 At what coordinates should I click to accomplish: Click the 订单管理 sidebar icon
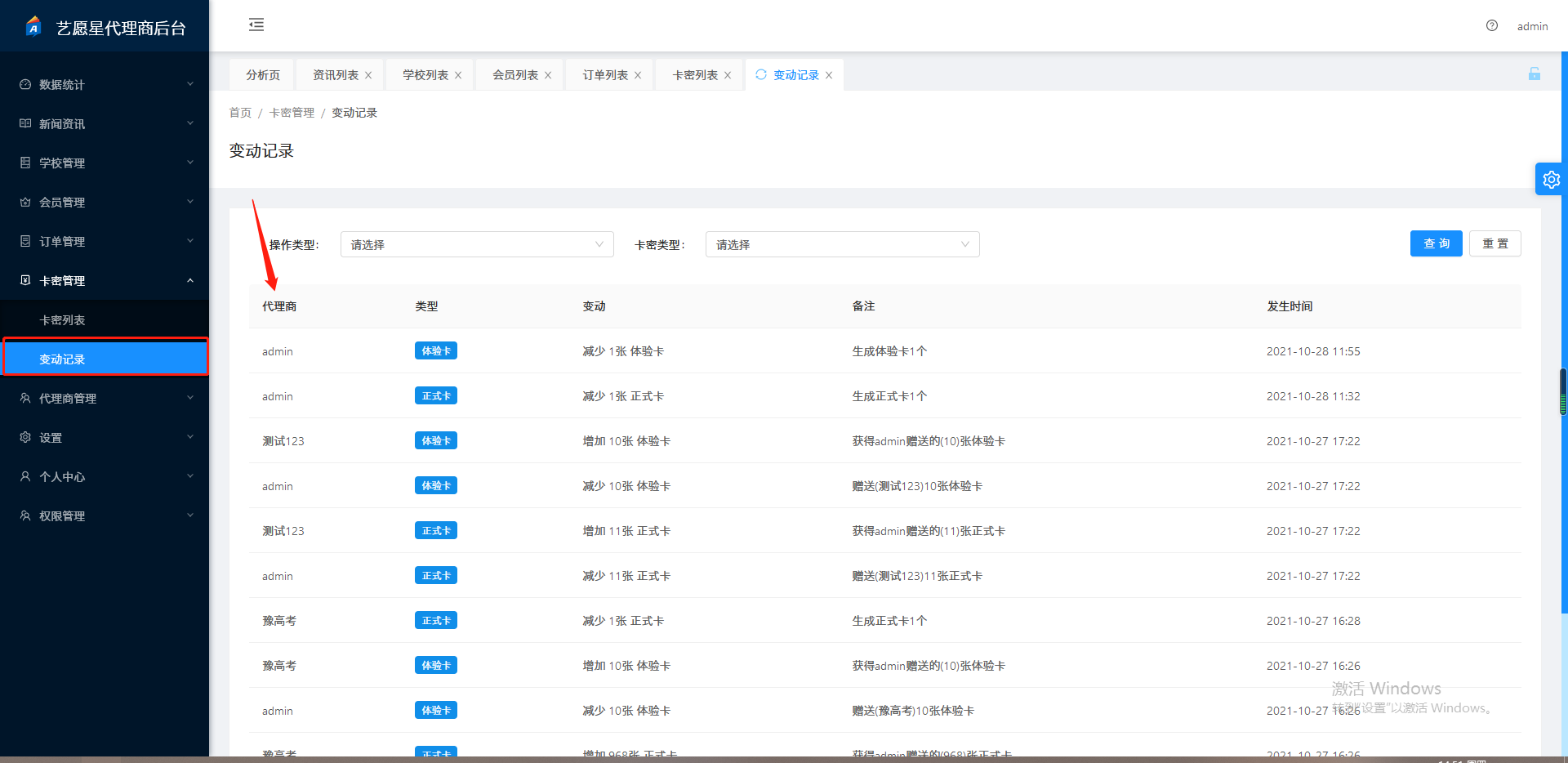coord(25,241)
